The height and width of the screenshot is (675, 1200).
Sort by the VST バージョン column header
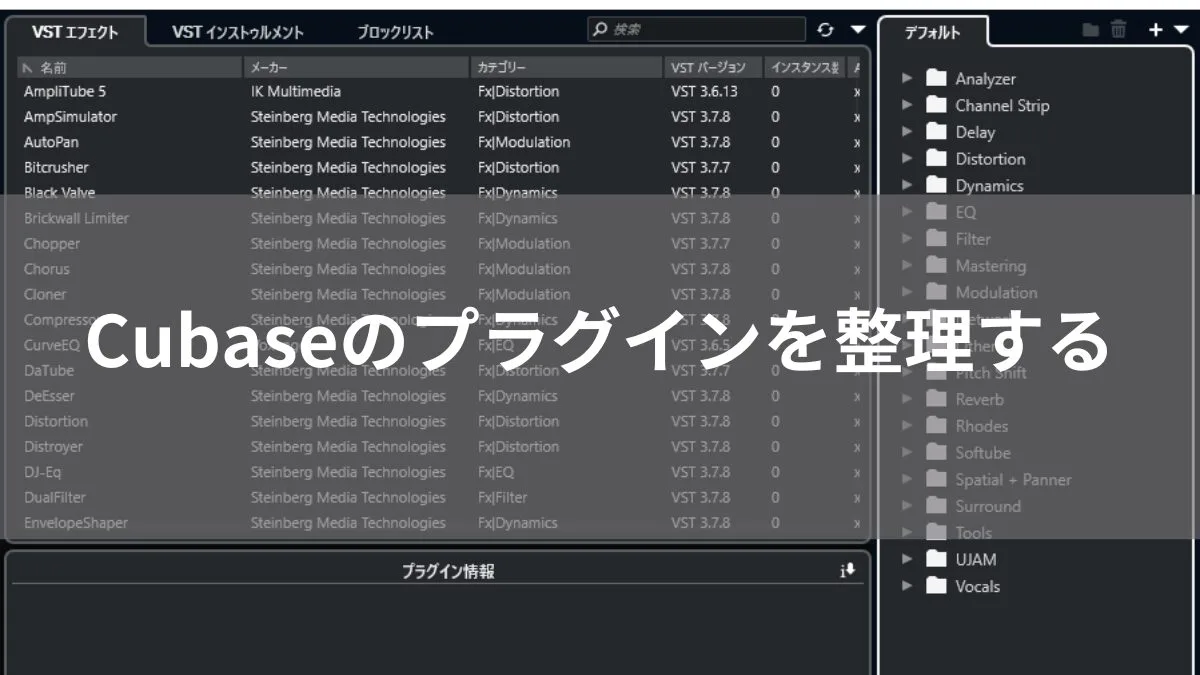point(714,67)
